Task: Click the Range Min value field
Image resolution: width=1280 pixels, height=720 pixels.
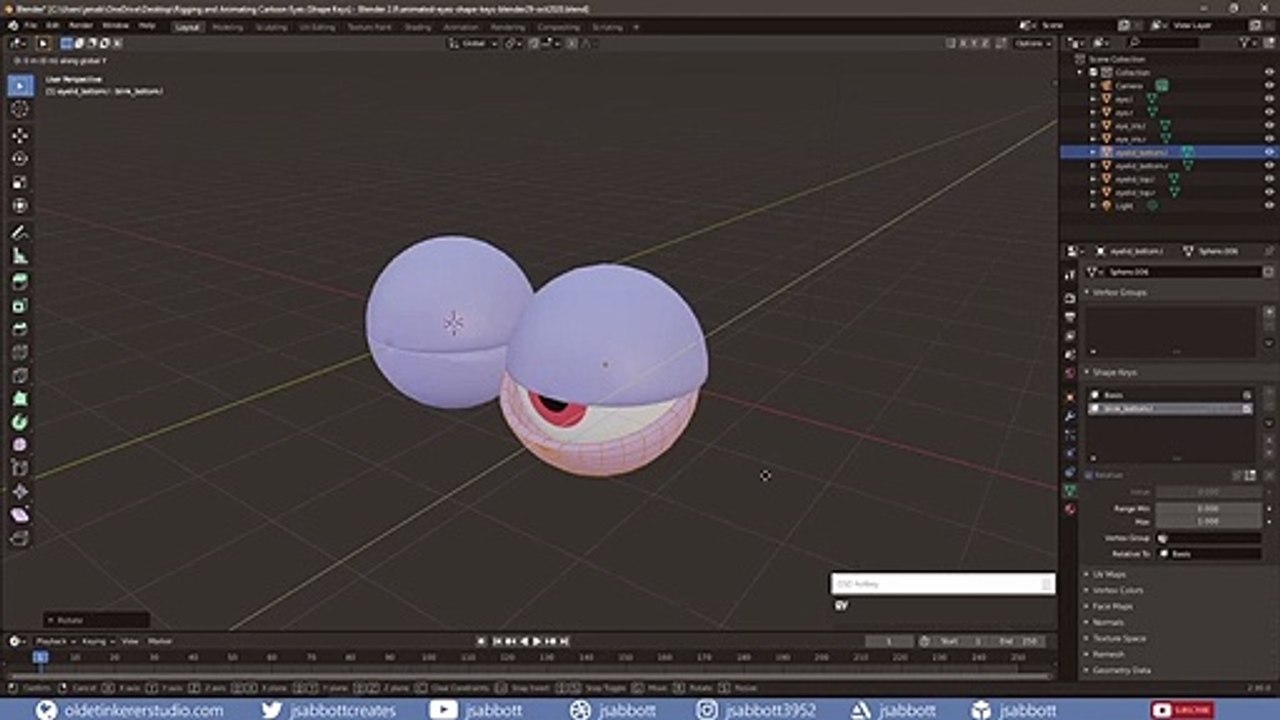Action: tap(1208, 508)
